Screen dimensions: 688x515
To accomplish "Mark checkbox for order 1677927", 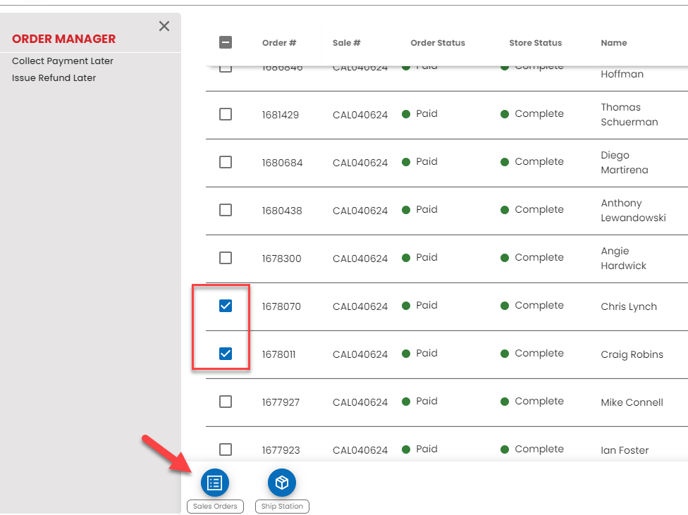I will [x=225, y=402].
